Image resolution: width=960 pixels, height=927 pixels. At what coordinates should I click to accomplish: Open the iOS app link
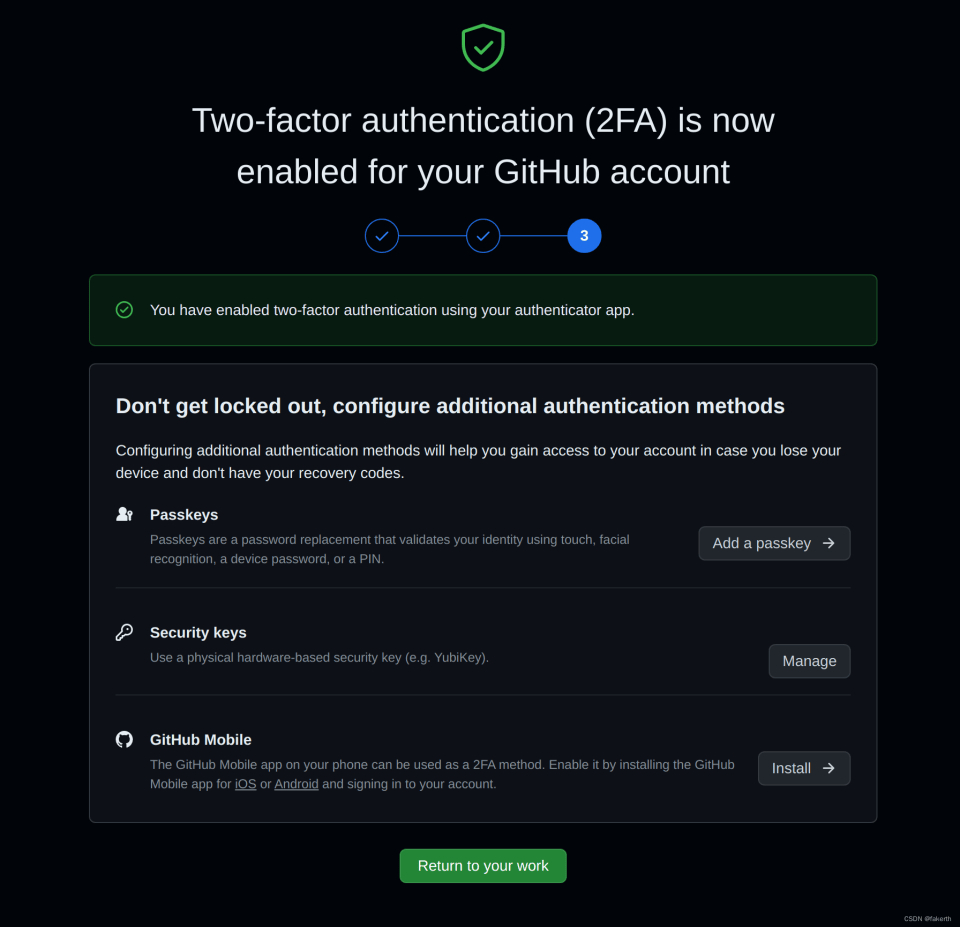coord(245,784)
